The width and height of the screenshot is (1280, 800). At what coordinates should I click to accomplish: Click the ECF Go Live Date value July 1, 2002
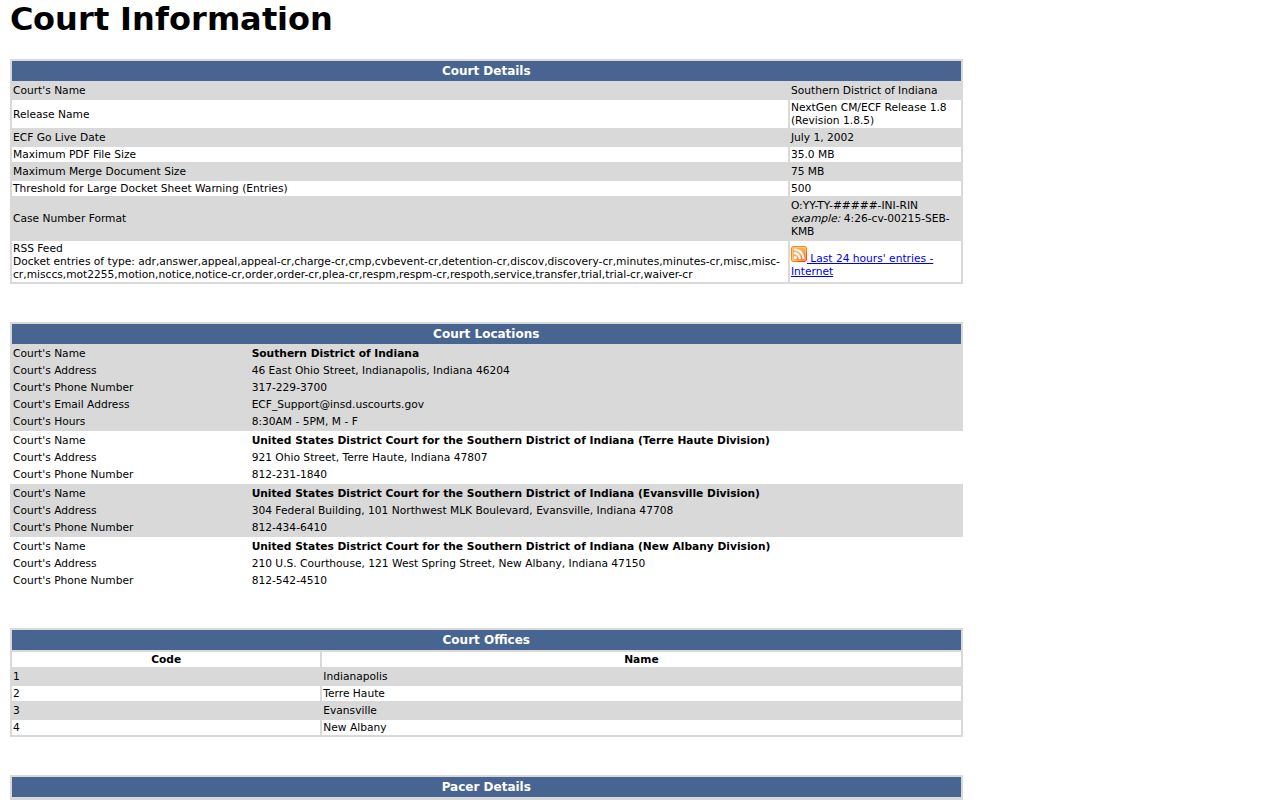tap(822, 137)
